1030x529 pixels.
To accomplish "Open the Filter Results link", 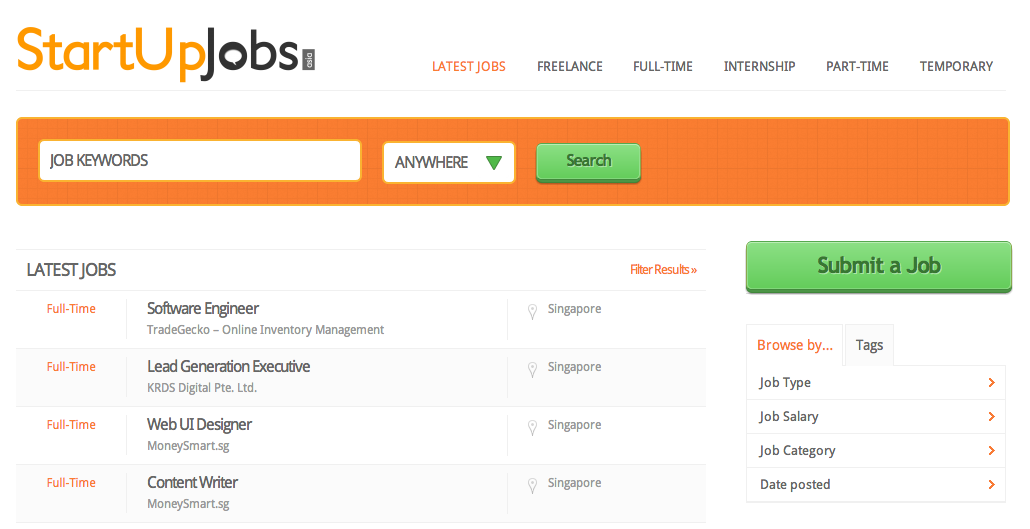I will pyautogui.click(x=663, y=270).
